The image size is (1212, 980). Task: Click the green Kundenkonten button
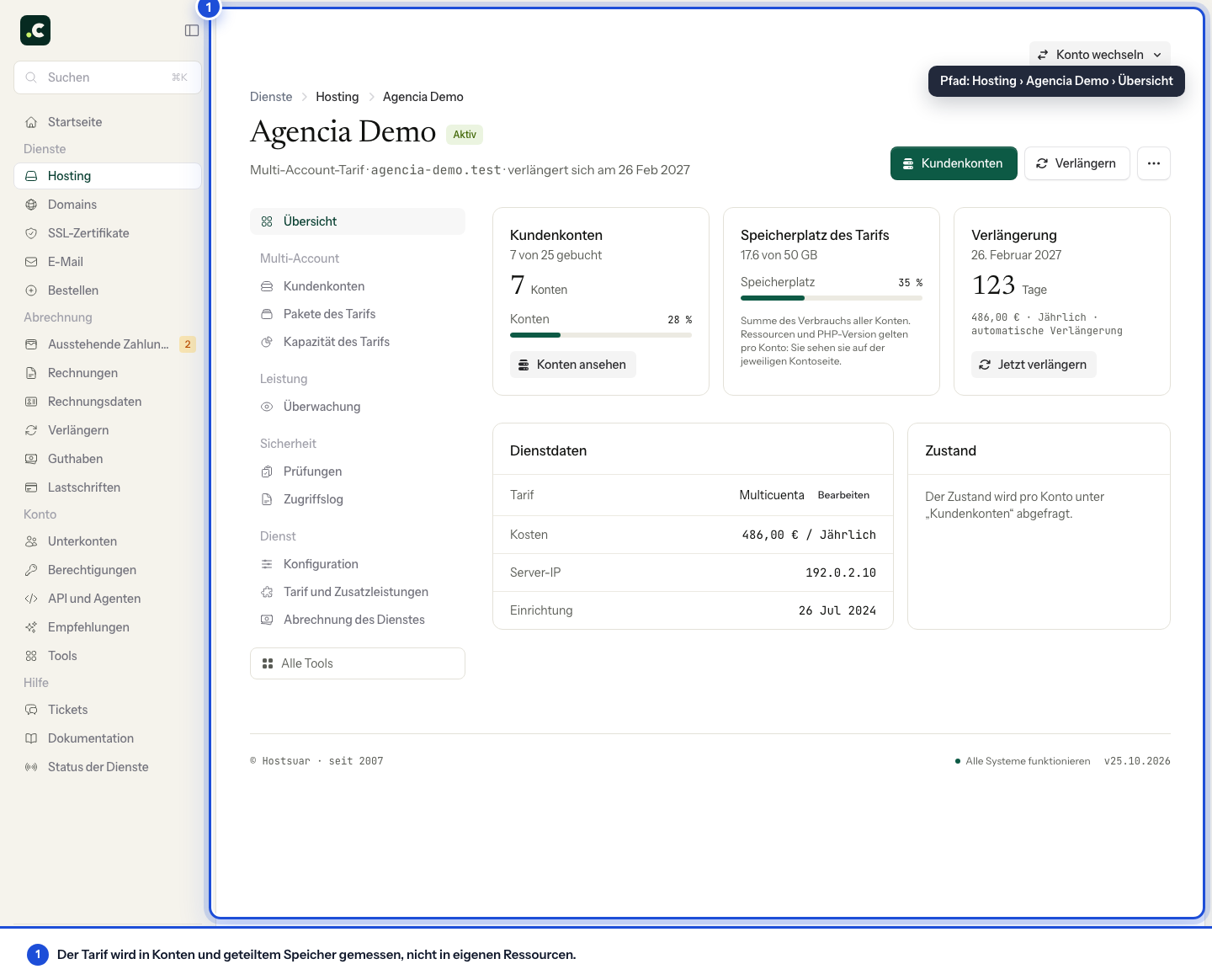click(954, 163)
